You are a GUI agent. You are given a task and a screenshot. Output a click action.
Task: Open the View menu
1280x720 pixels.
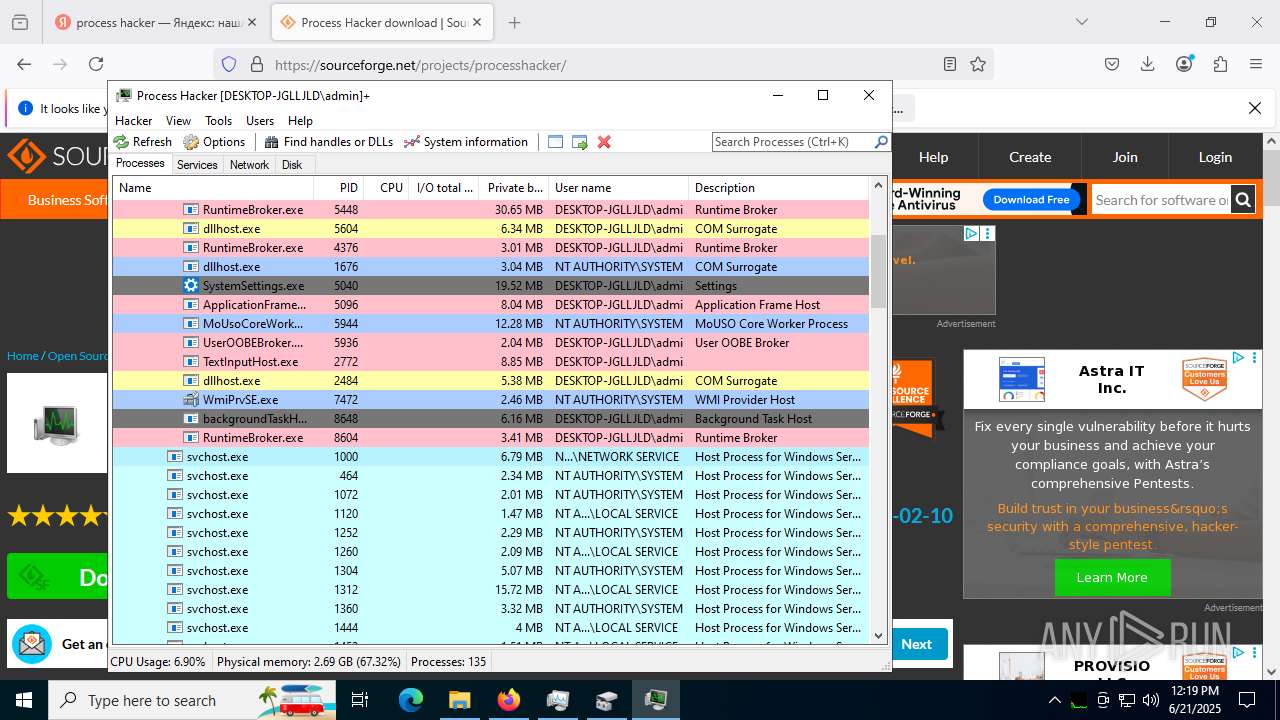click(x=178, y=120)
